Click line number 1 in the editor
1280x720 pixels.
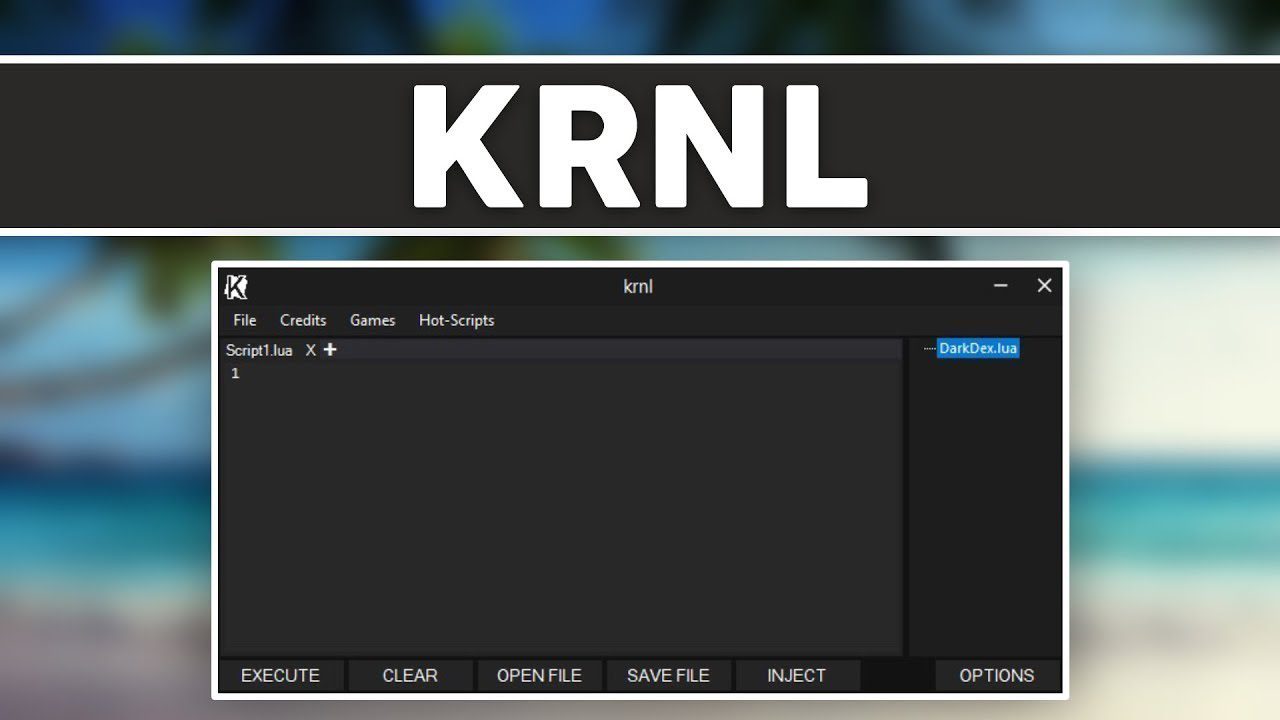[x=235, y=372]
